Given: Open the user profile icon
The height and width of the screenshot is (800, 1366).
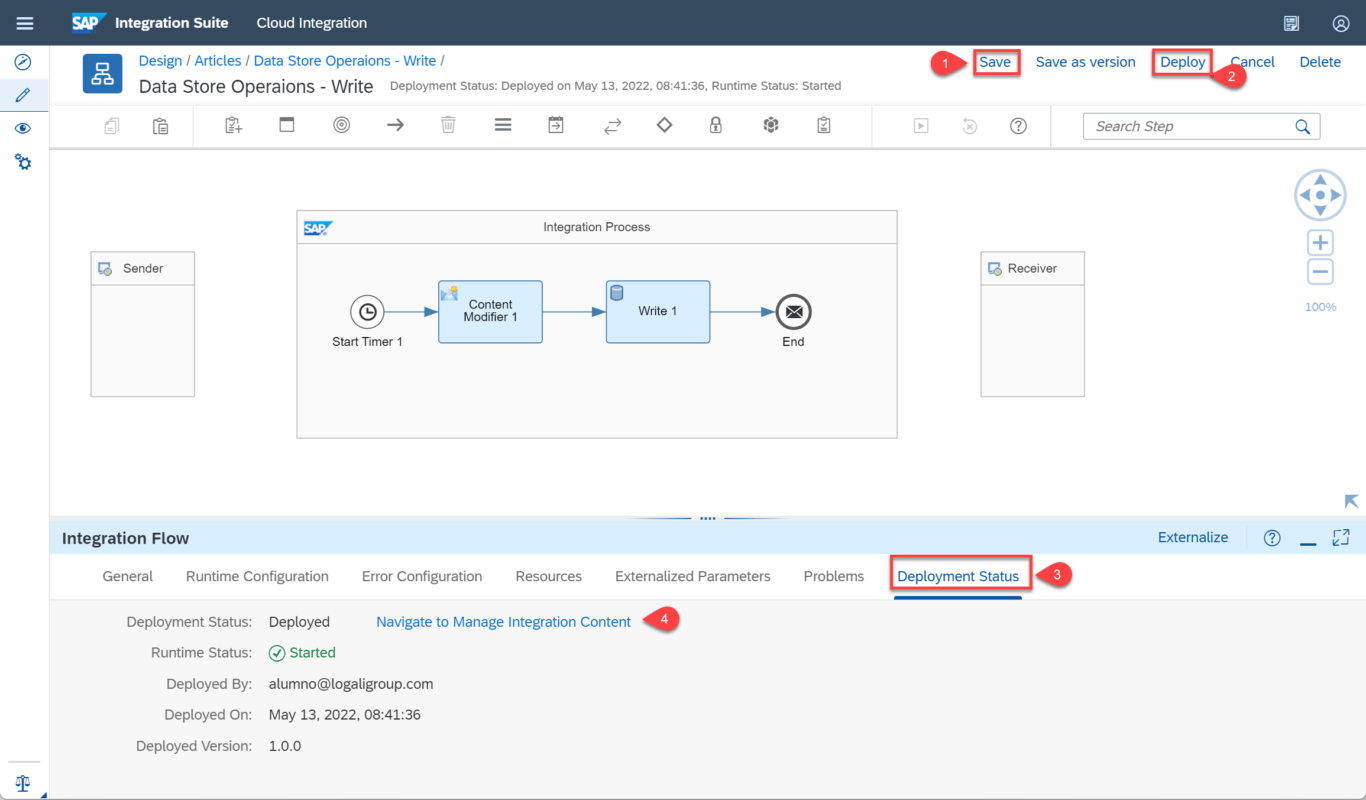Looking at the screenshot, I should tap(1341, 23).
